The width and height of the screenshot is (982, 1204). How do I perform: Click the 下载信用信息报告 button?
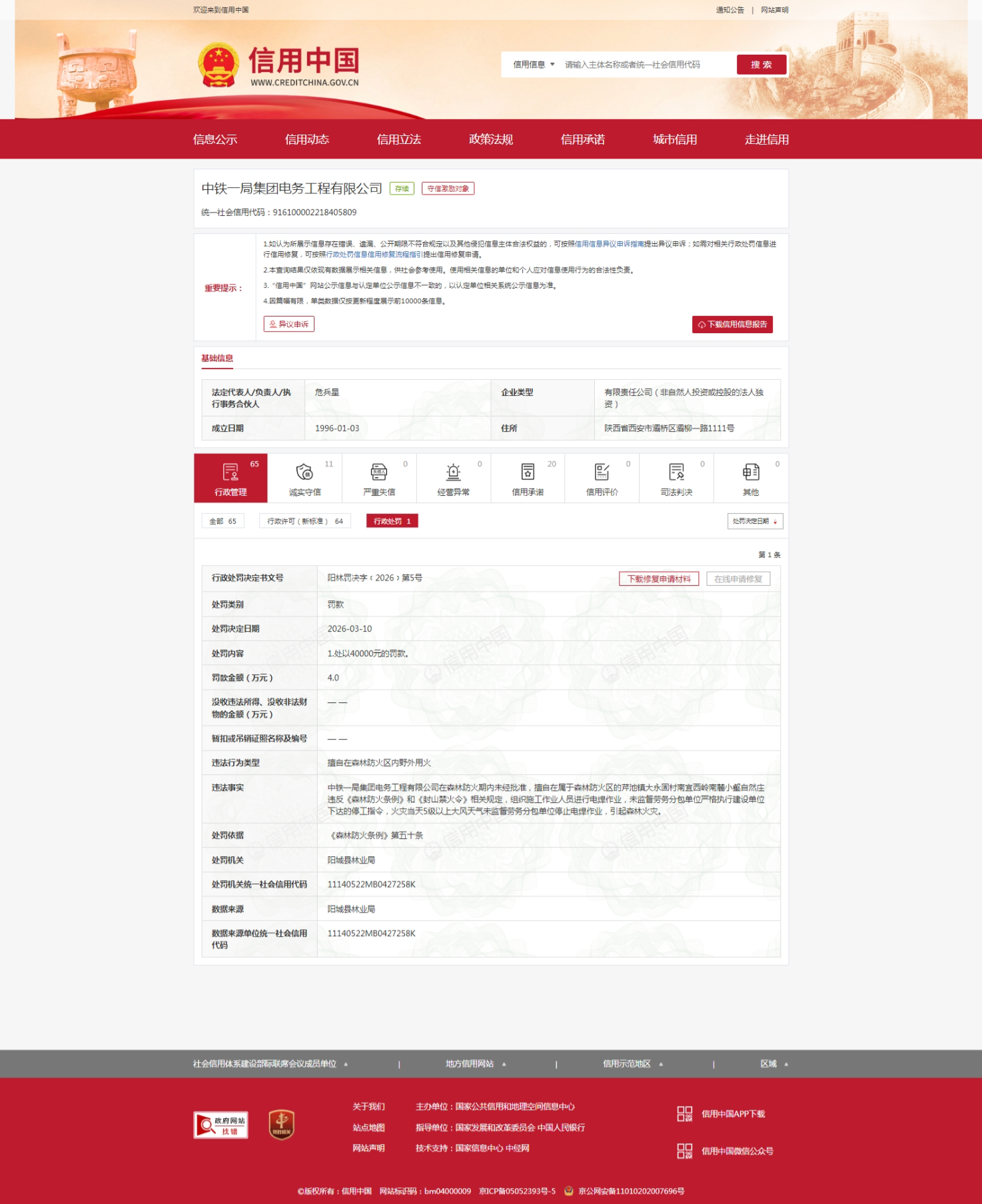(x=732, y=324)
